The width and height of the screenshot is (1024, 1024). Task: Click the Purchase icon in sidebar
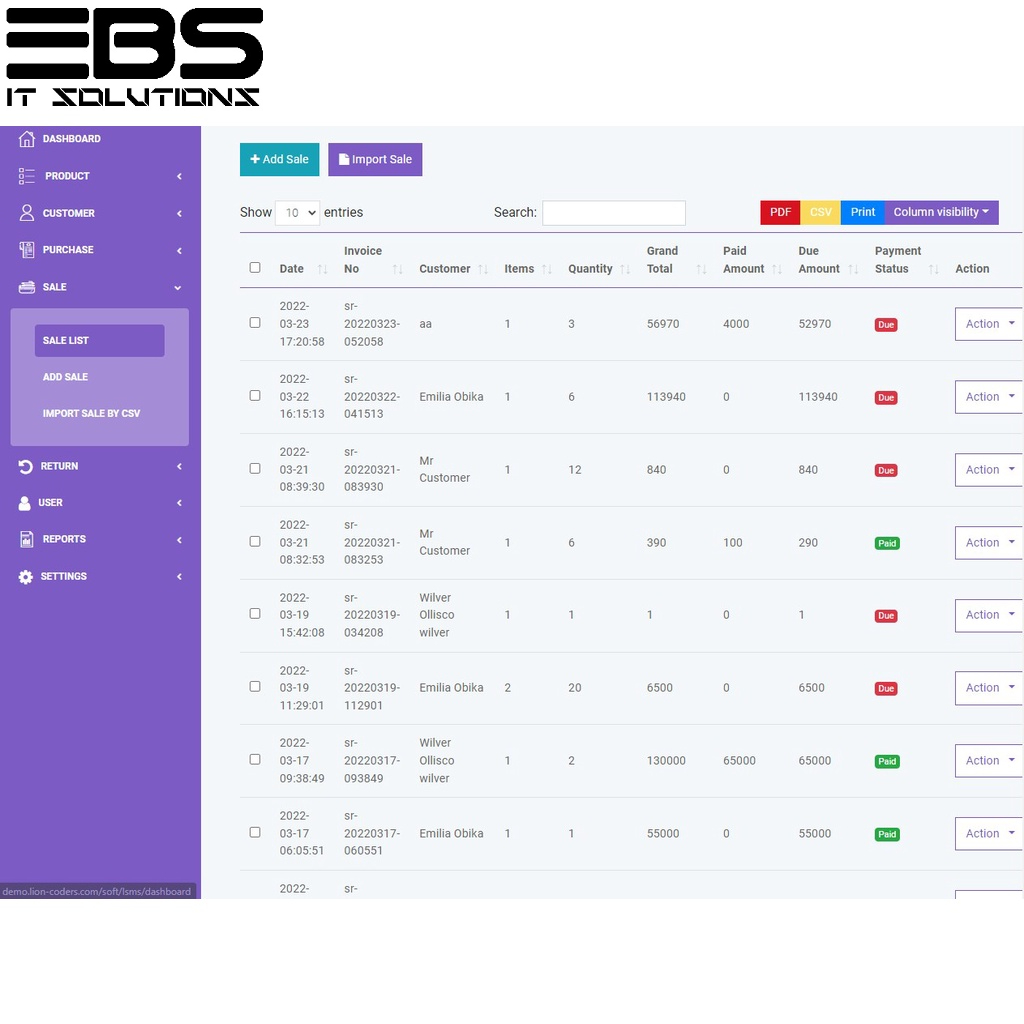(x=26, y=249)
